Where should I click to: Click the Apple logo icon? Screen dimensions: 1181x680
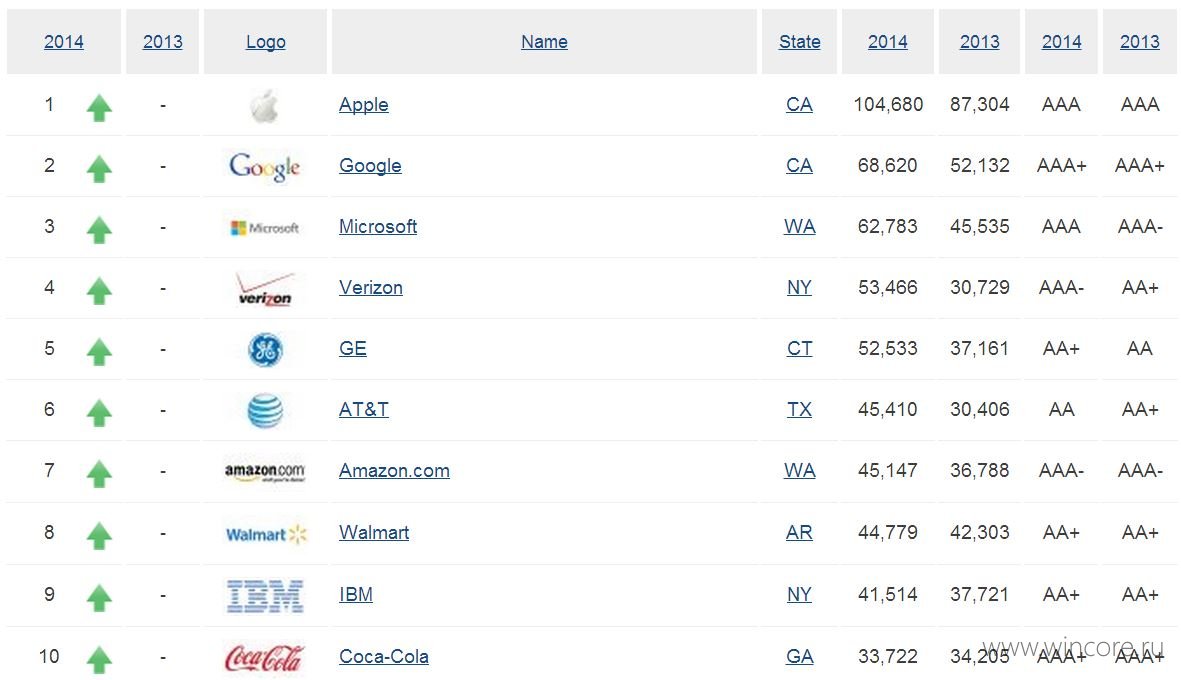click(x=265, y=105)
